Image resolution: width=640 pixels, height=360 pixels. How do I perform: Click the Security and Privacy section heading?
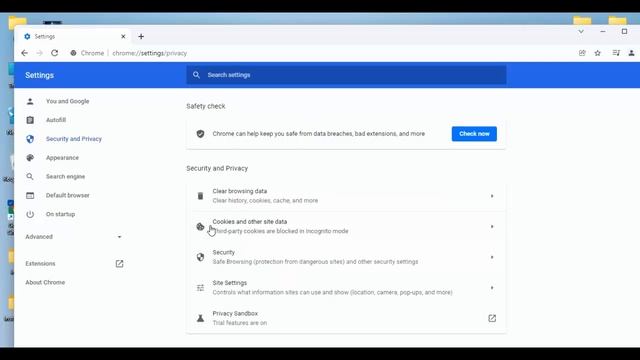coord(217,168)
